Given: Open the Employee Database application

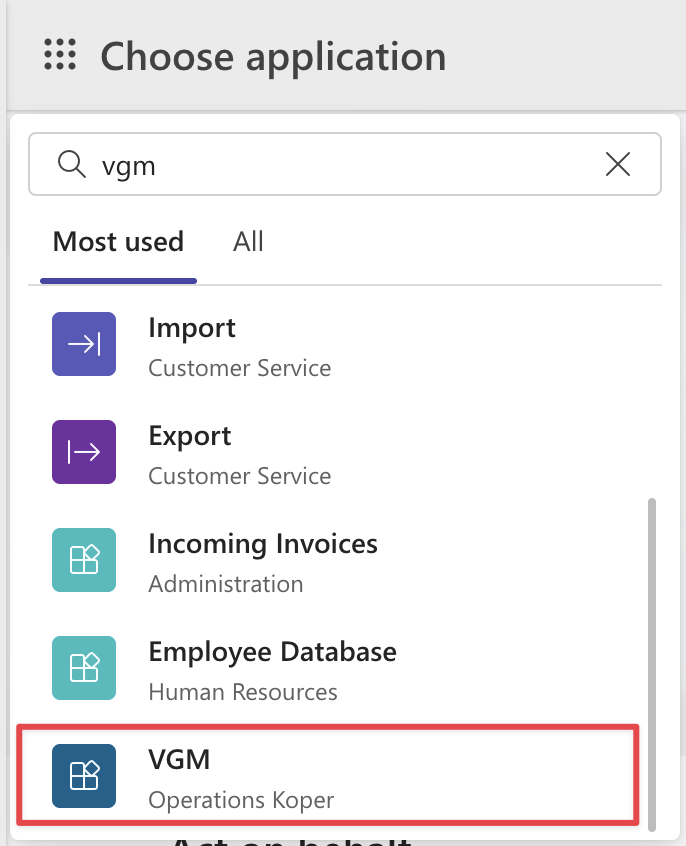Looking at the screenshot, I should click(x=272, y=652).
